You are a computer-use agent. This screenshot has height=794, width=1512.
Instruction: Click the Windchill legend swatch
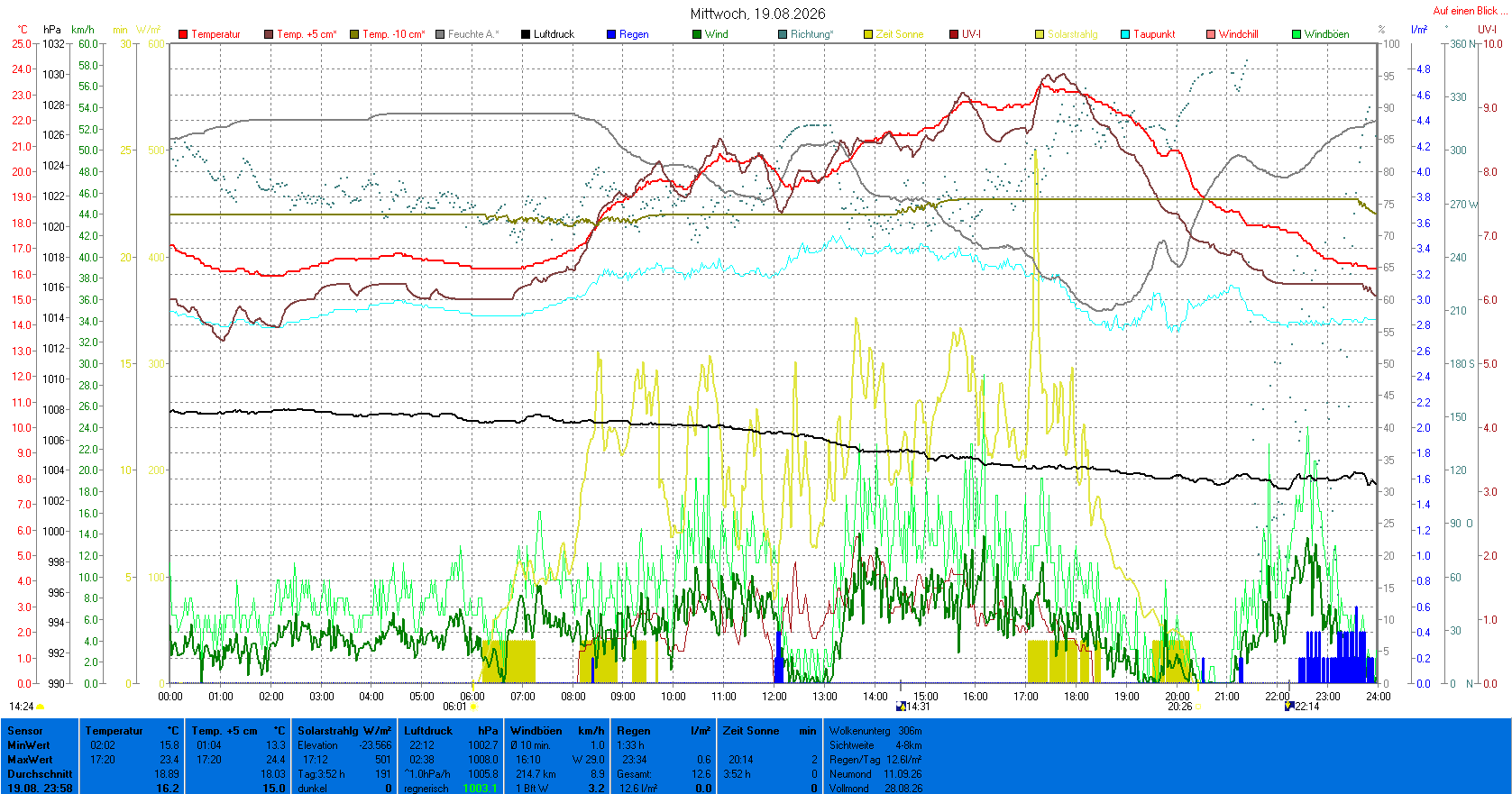click(1211, 34)
